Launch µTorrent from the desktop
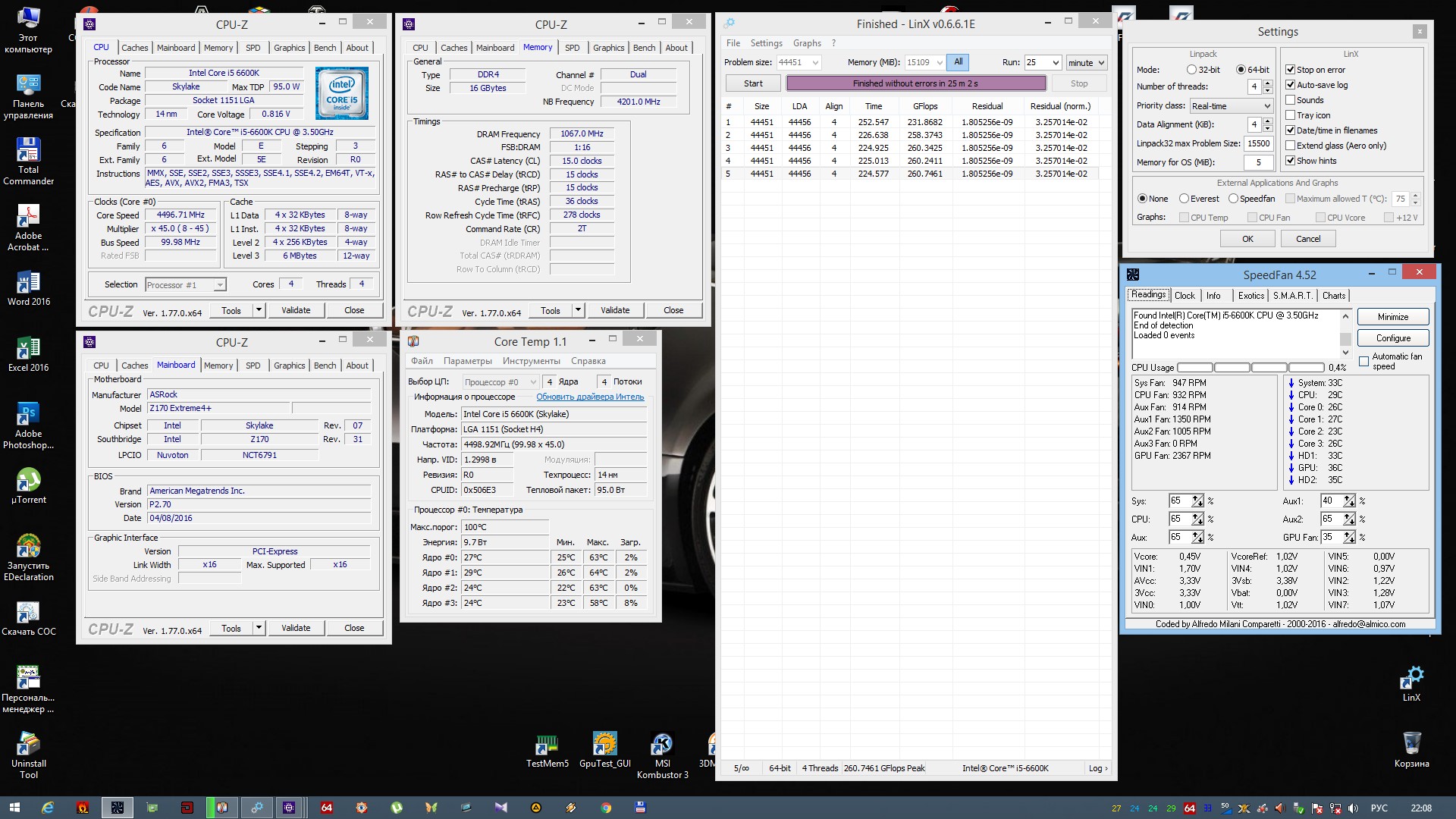 point(28,480)
